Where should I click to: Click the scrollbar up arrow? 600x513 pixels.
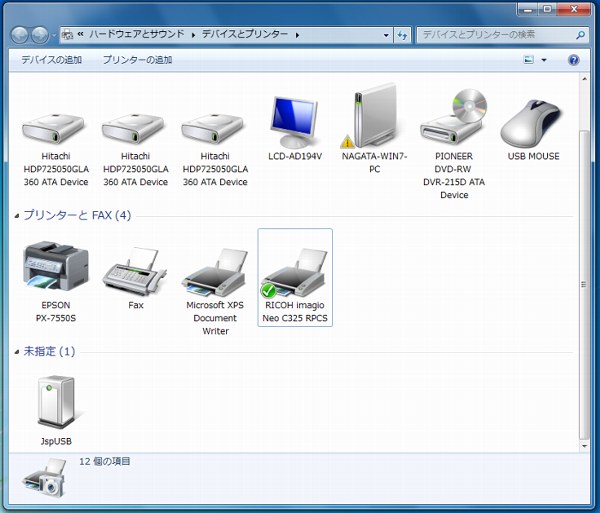click(x=584, y=79)
